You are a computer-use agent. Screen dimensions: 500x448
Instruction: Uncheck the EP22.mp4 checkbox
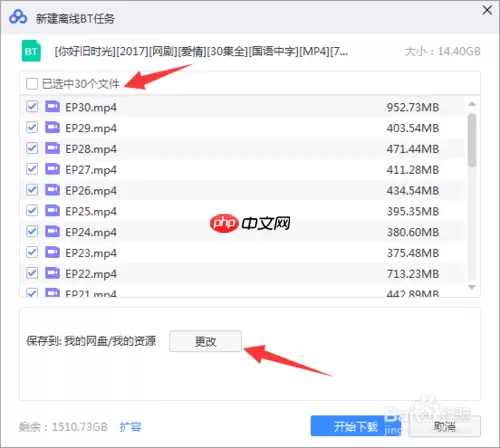point(32,273)
